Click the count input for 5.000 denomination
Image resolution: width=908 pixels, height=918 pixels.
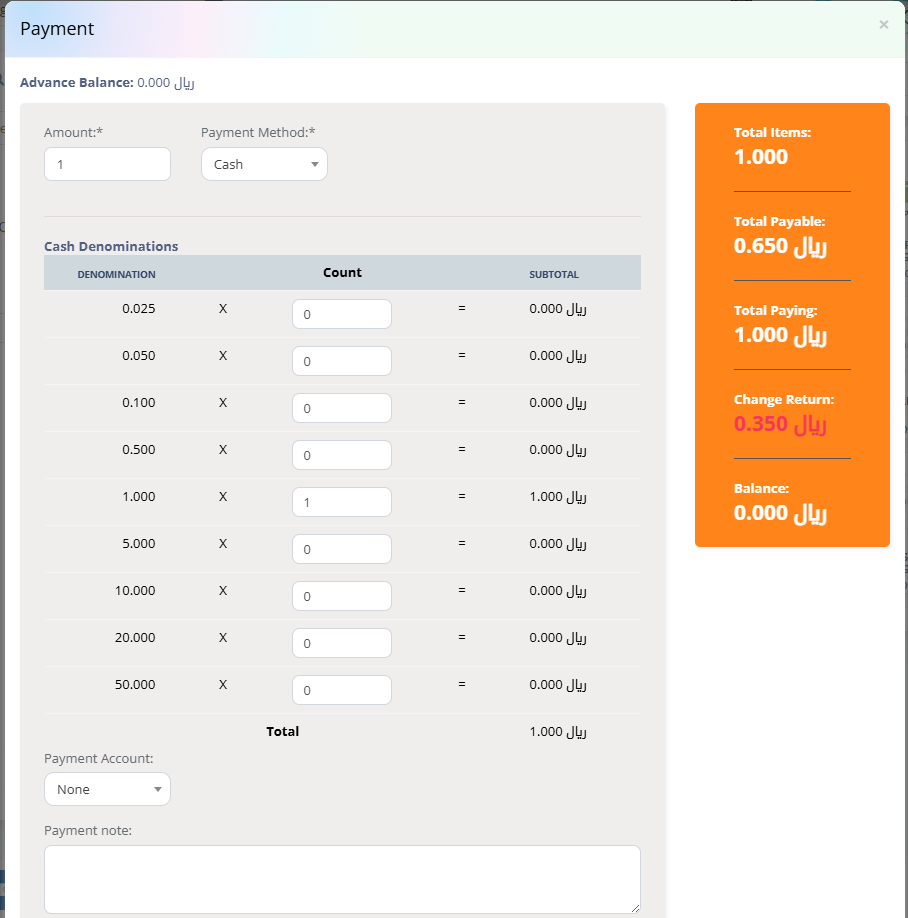[x=341, y=548]
